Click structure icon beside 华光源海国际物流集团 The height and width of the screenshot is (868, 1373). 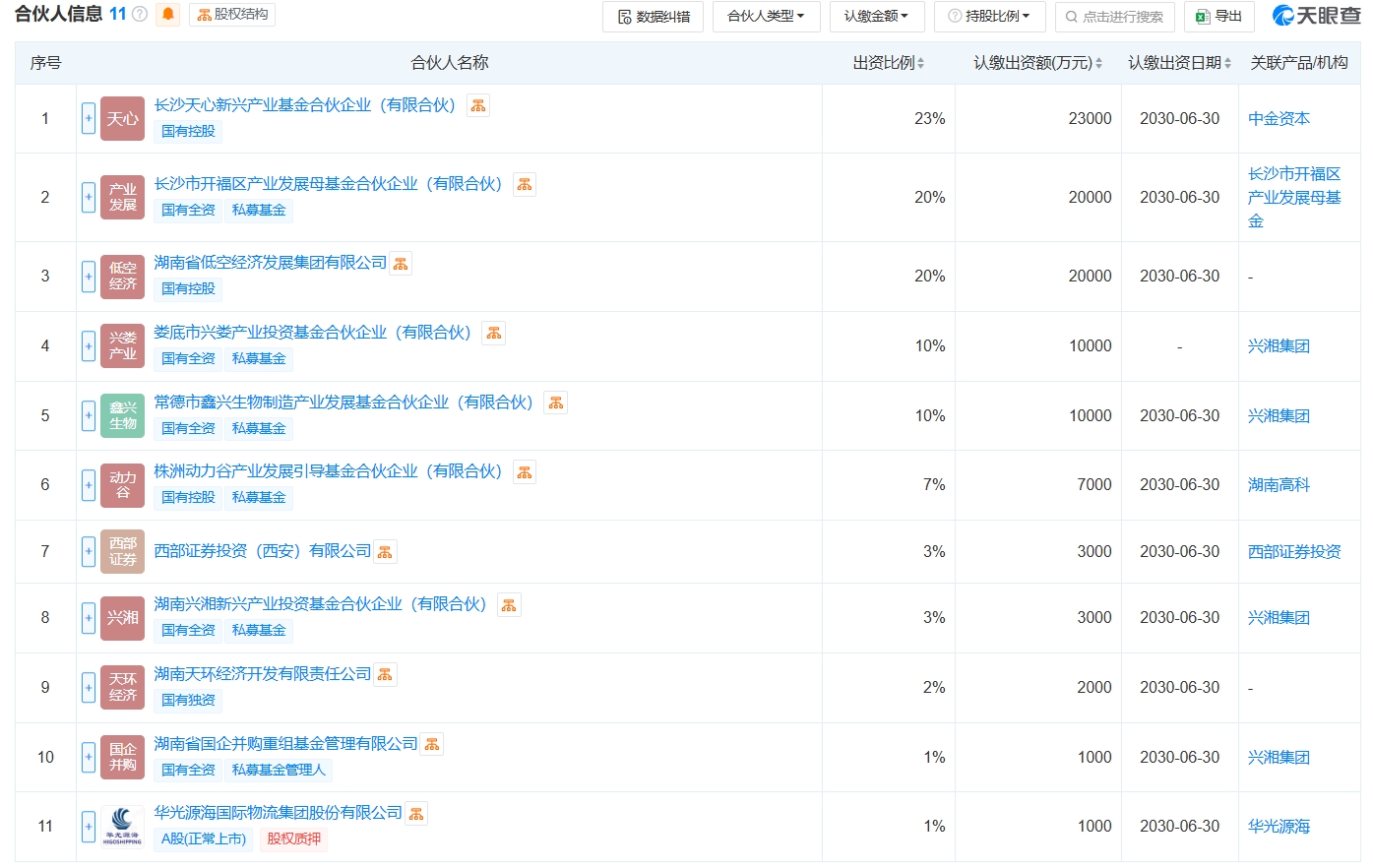click(x=416, y=814)
